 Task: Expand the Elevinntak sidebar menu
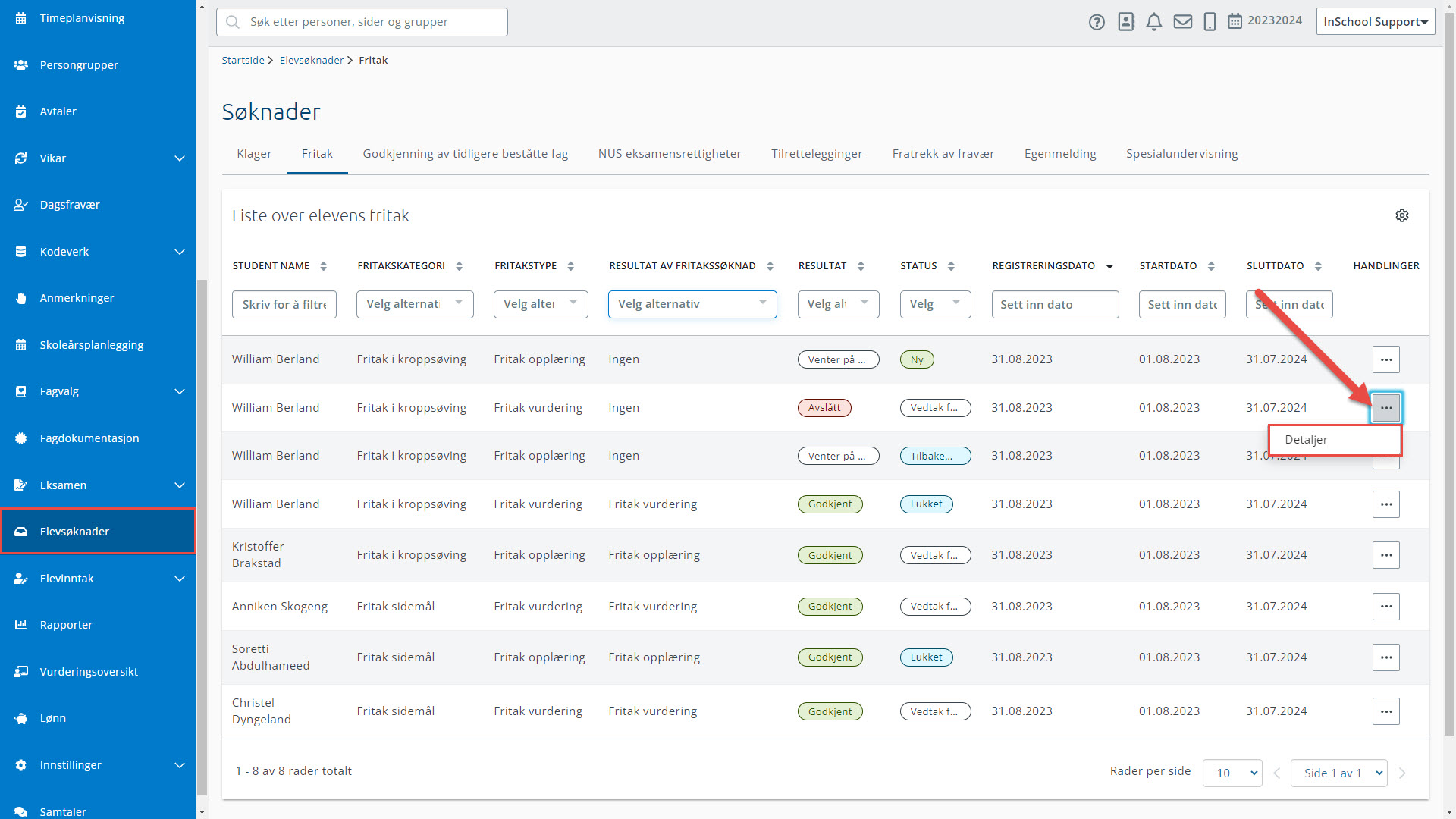[x=180, y=579]
